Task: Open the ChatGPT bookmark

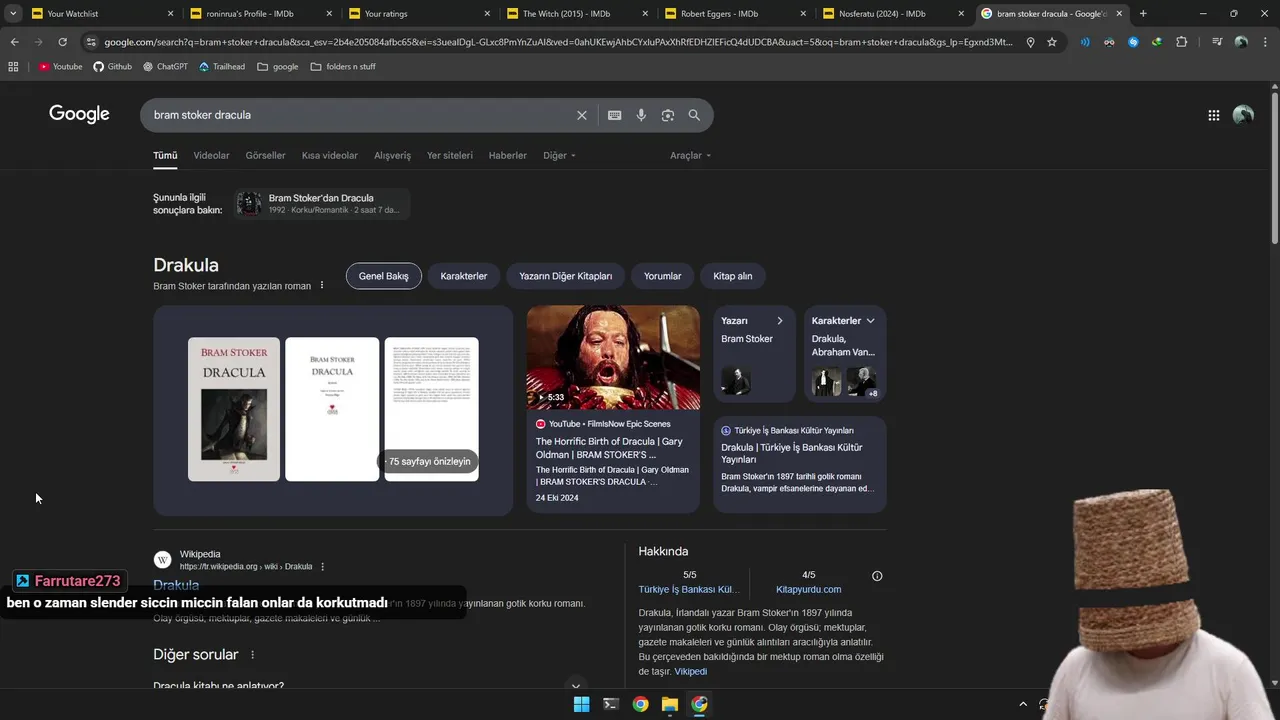Action: 165,66
